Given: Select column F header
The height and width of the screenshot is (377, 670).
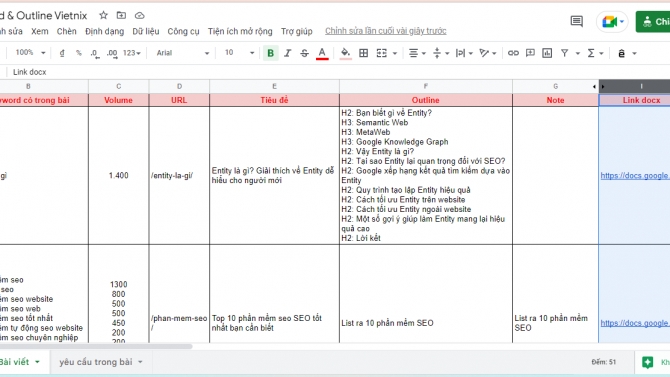Looking at the screenshot, I should 426,86.
